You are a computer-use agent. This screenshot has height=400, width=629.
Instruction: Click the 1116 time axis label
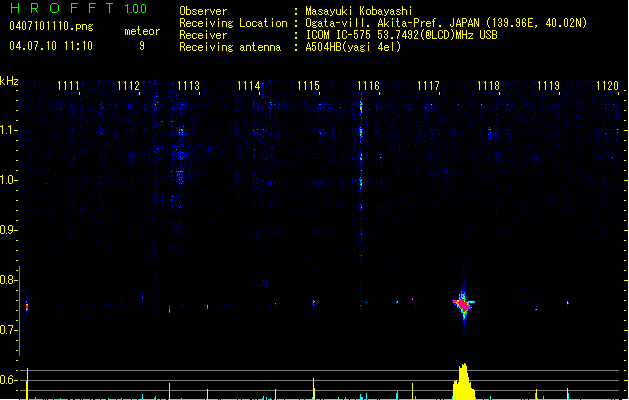368,86
